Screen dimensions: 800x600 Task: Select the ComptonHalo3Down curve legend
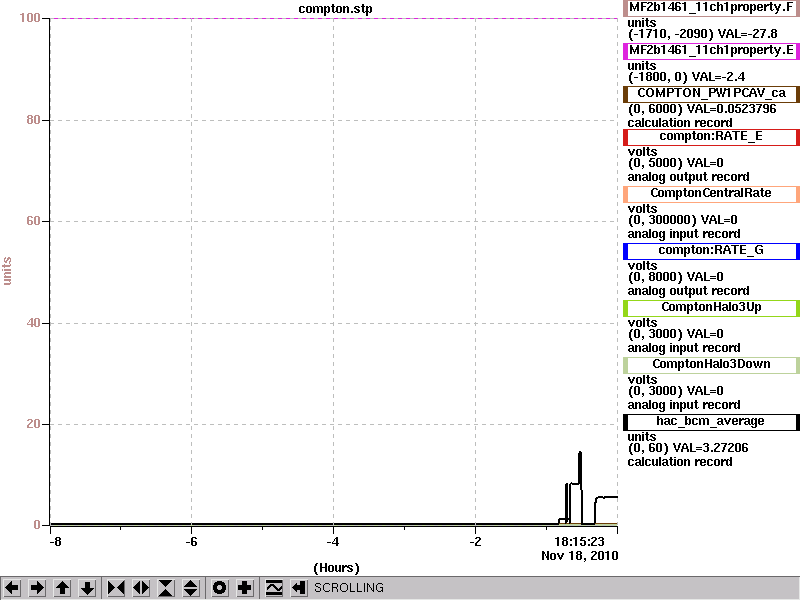711,365
